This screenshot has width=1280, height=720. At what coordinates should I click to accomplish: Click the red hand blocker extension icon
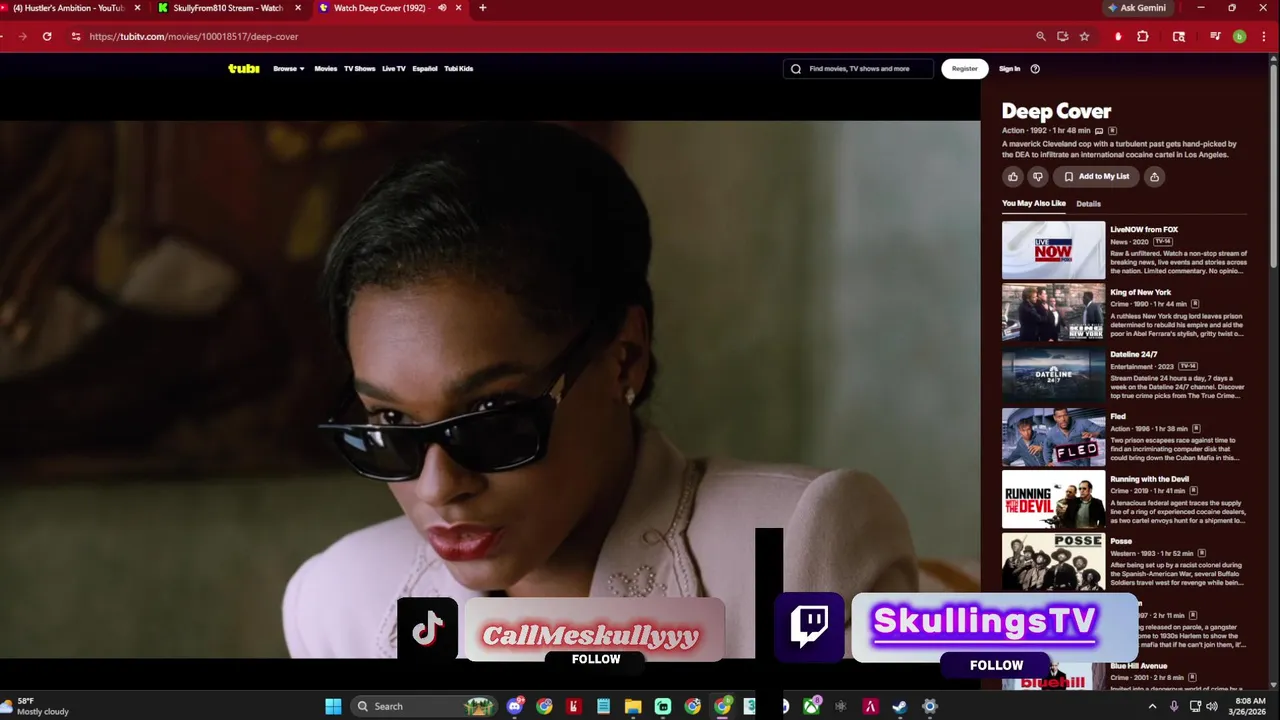(x=1118, y=36)
